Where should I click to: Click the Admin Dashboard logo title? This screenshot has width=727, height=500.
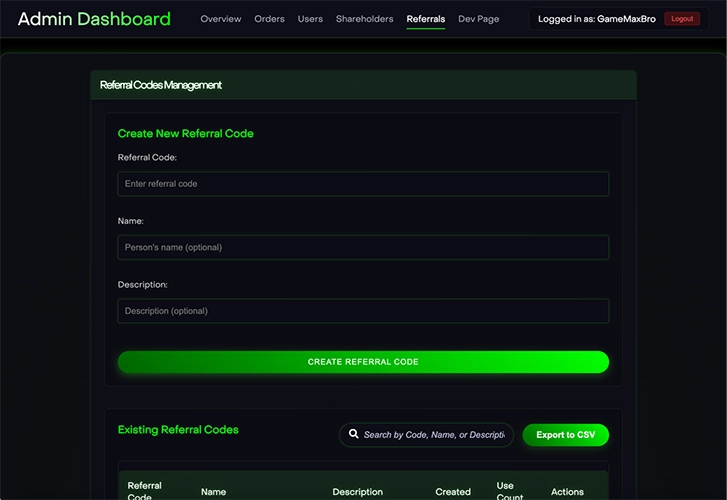pos(94,19)
